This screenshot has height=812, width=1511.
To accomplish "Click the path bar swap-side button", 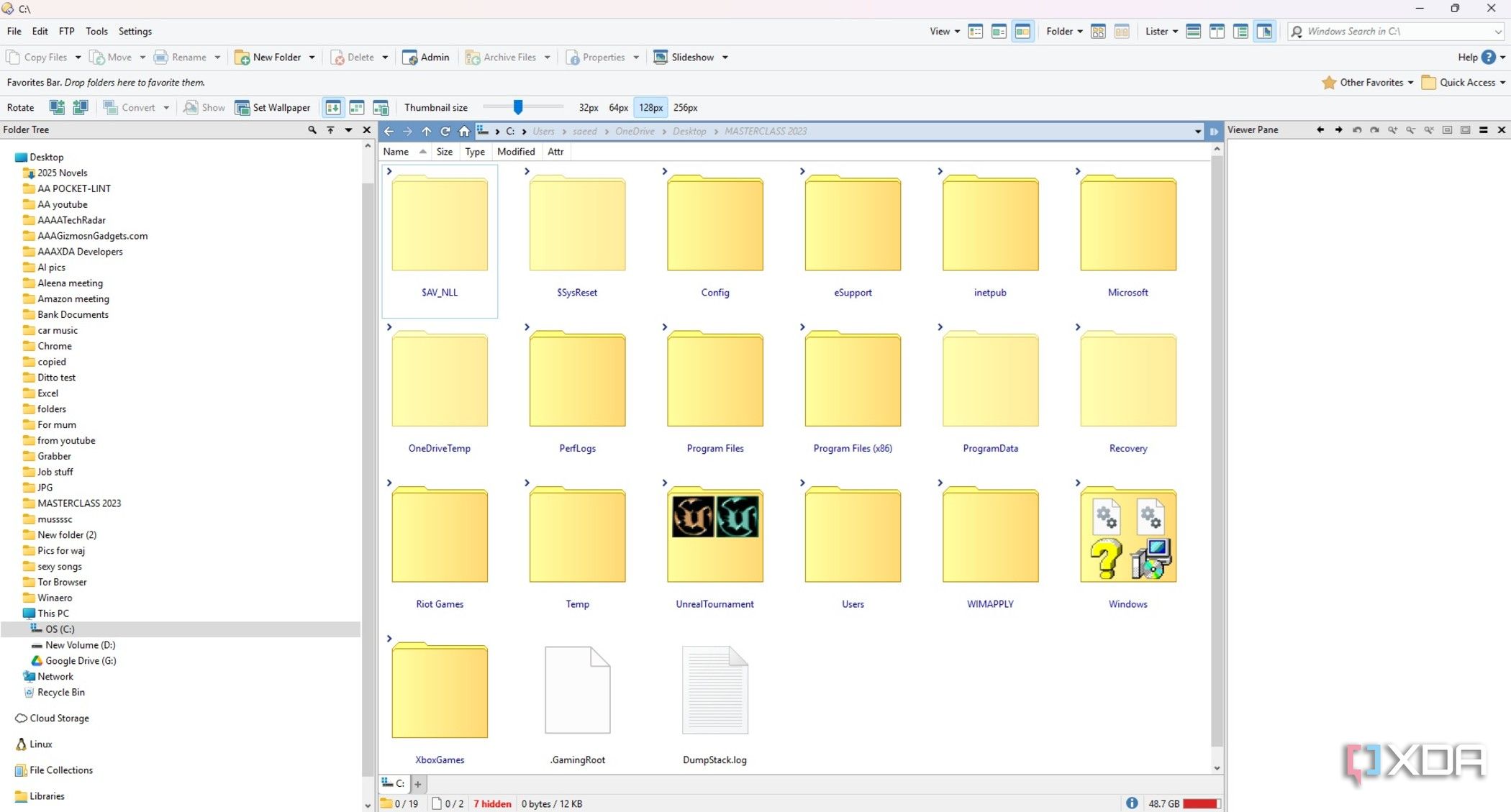I will click(1214, 131).
